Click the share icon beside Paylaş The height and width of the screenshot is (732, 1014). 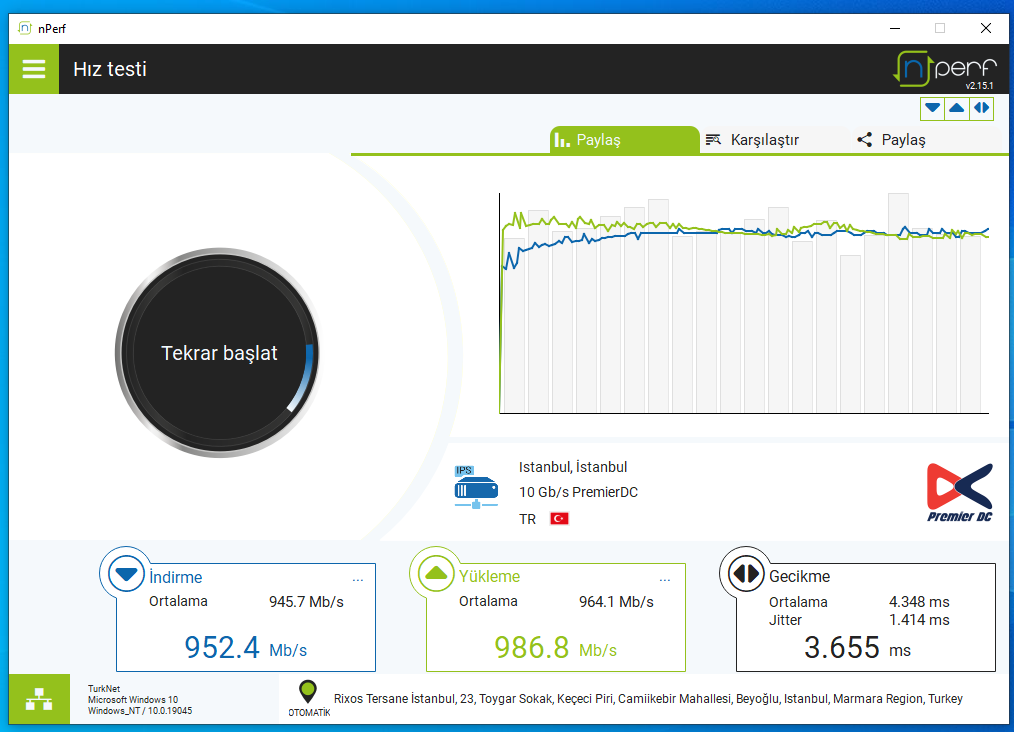865,140
